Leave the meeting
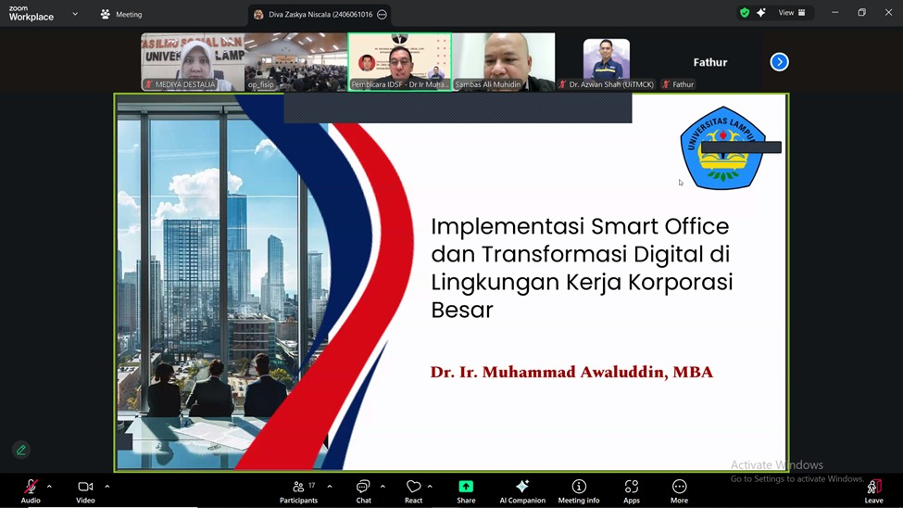The height and width of the screenshot is (508, 904). [x=874, y=489]
